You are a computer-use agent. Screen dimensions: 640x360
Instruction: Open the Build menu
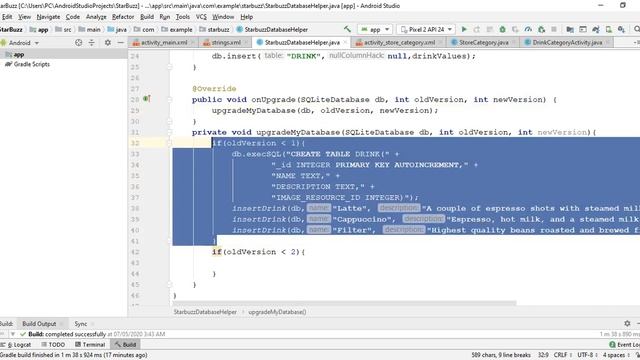pos(147,17)
